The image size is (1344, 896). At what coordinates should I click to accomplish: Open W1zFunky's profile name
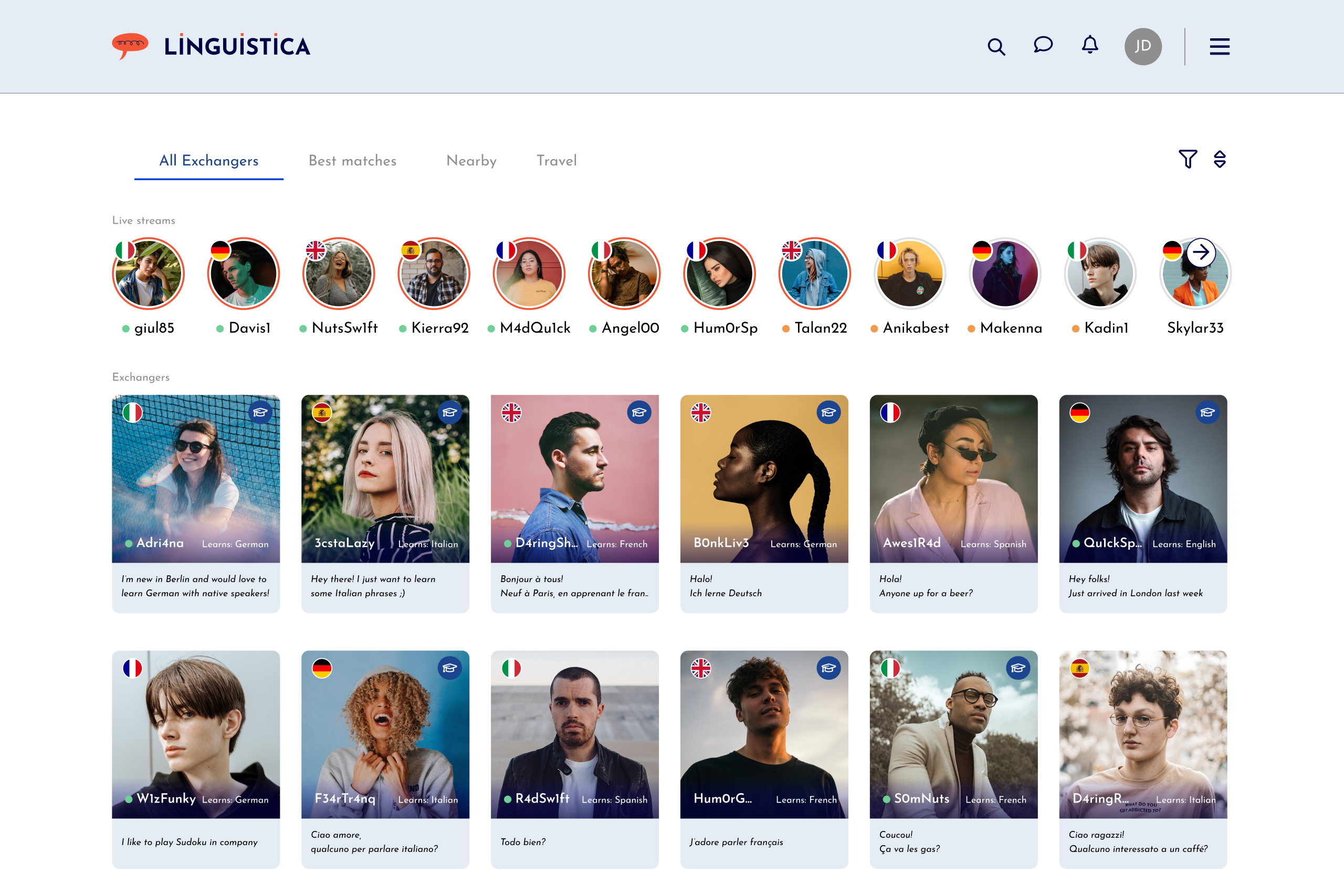(166, 799)
